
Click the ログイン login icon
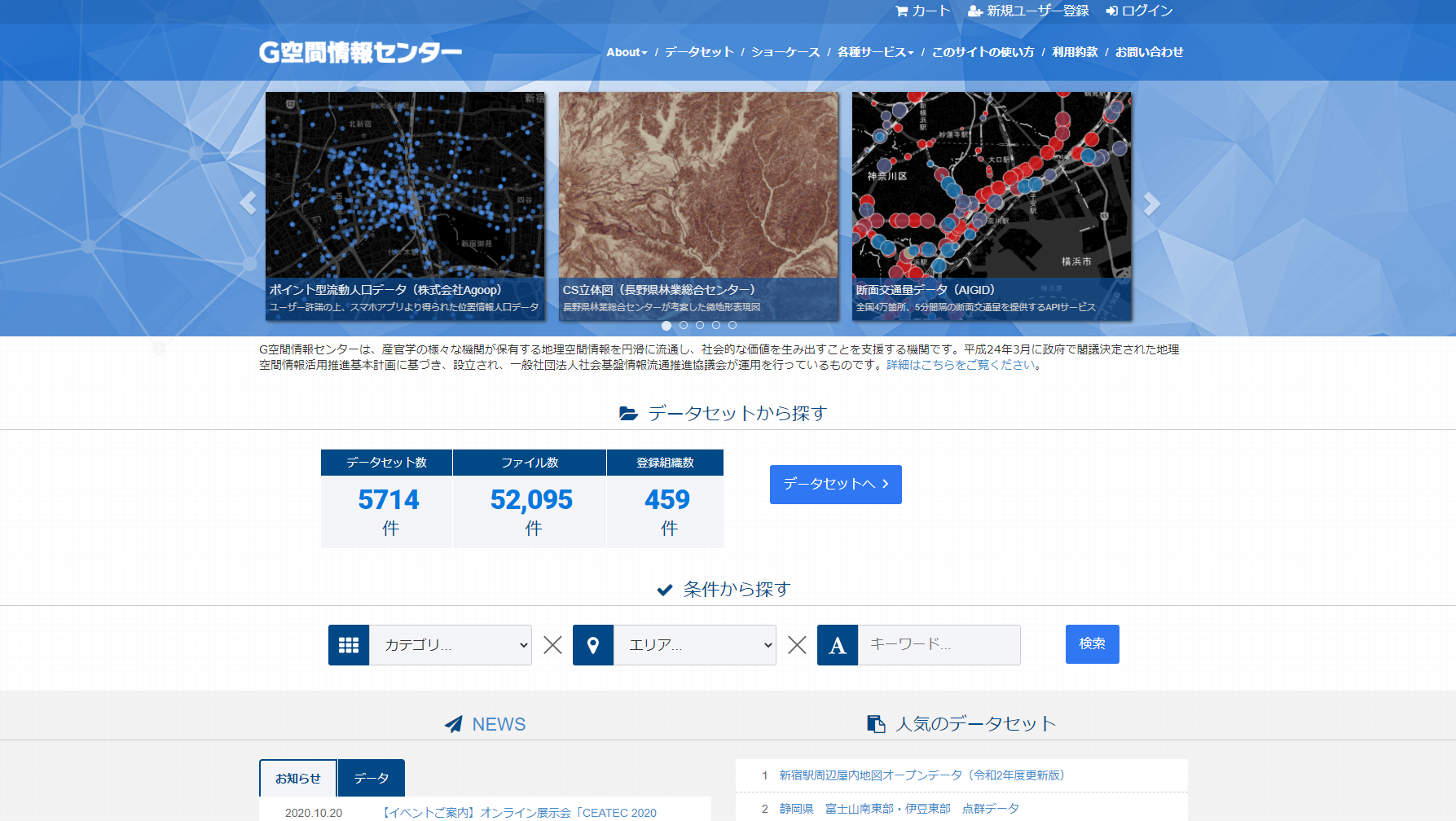(1112, 11)
